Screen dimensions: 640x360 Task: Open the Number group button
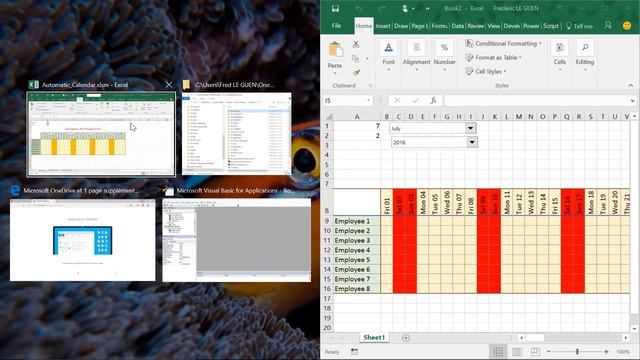(x=444, y=56)
